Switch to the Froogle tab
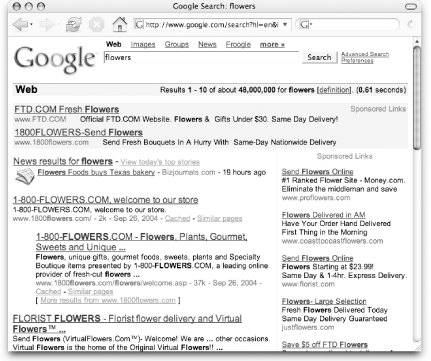The image size is (431, 361). pyautogui.click(x=238, y=44)
